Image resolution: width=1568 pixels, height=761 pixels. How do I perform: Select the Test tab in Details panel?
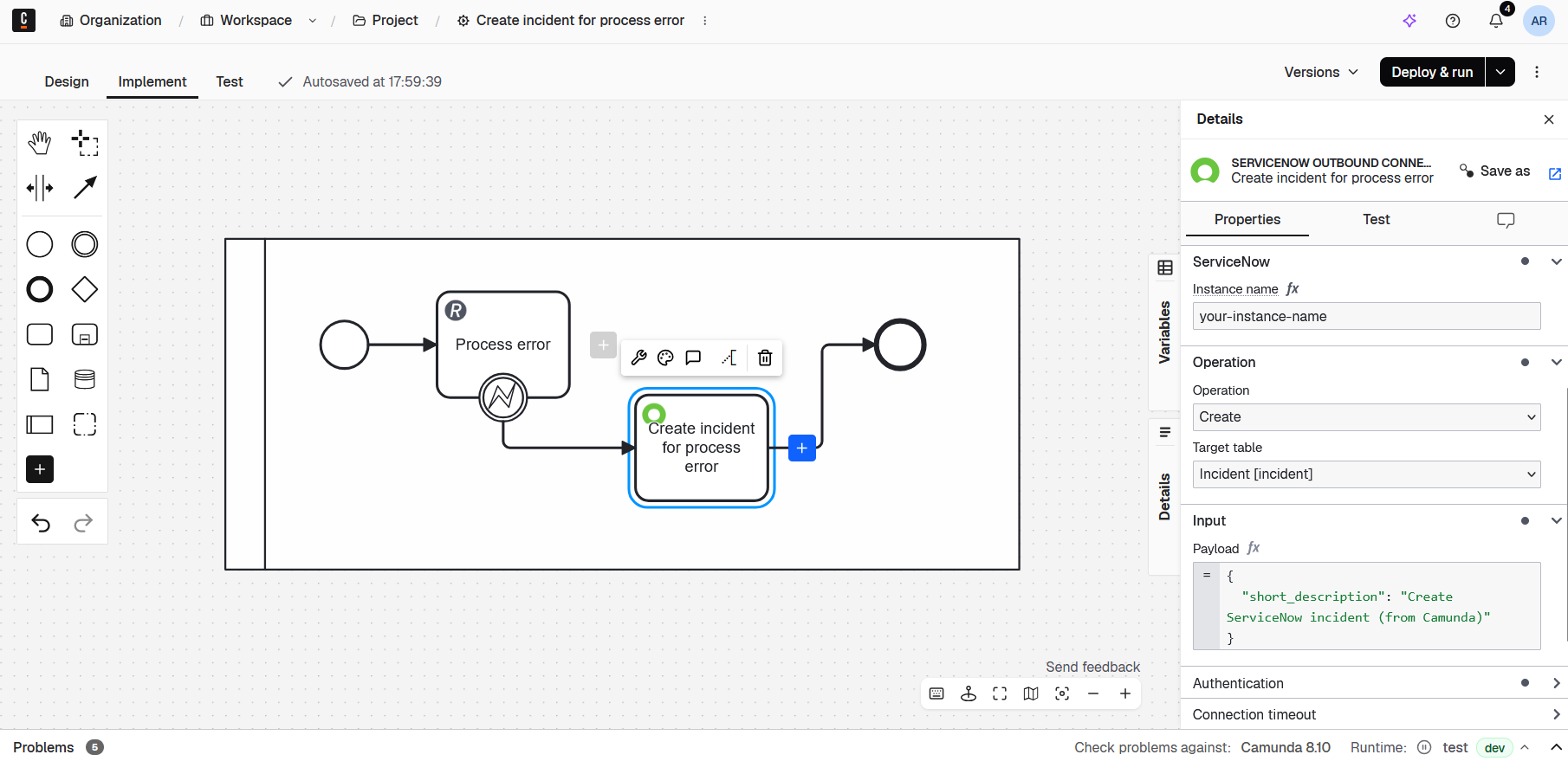coord(1376,220)
